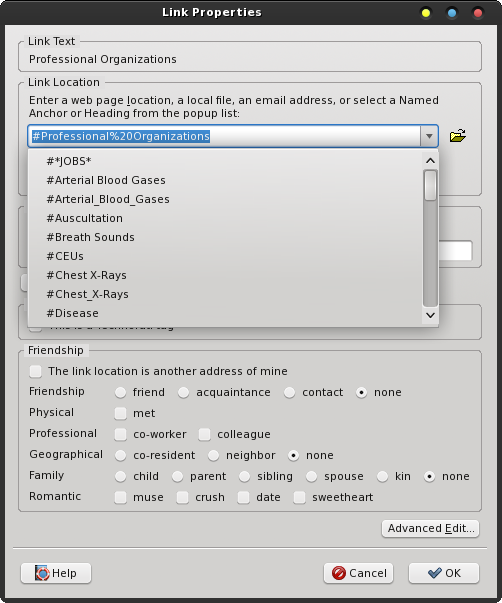Click the blue window button
This screenshot has height=603, width=502.
452,13
